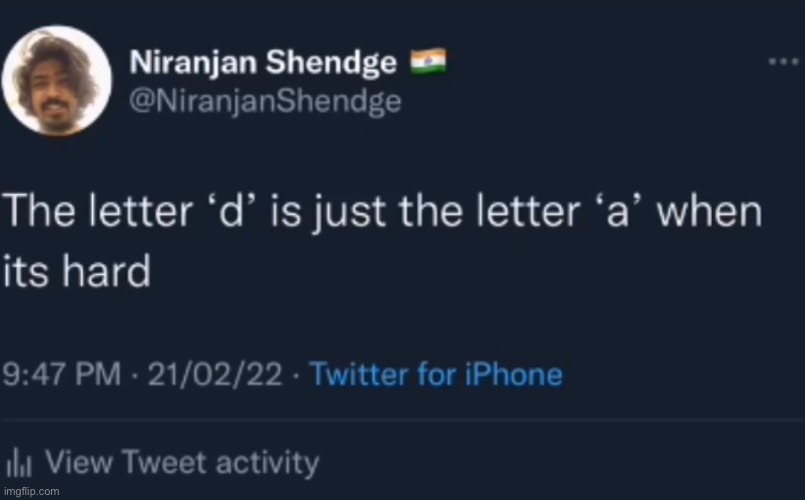This screenshot has height=500, width=805.
Task: Click the word 'when' in the tweet
Action: tap(710, 211)
